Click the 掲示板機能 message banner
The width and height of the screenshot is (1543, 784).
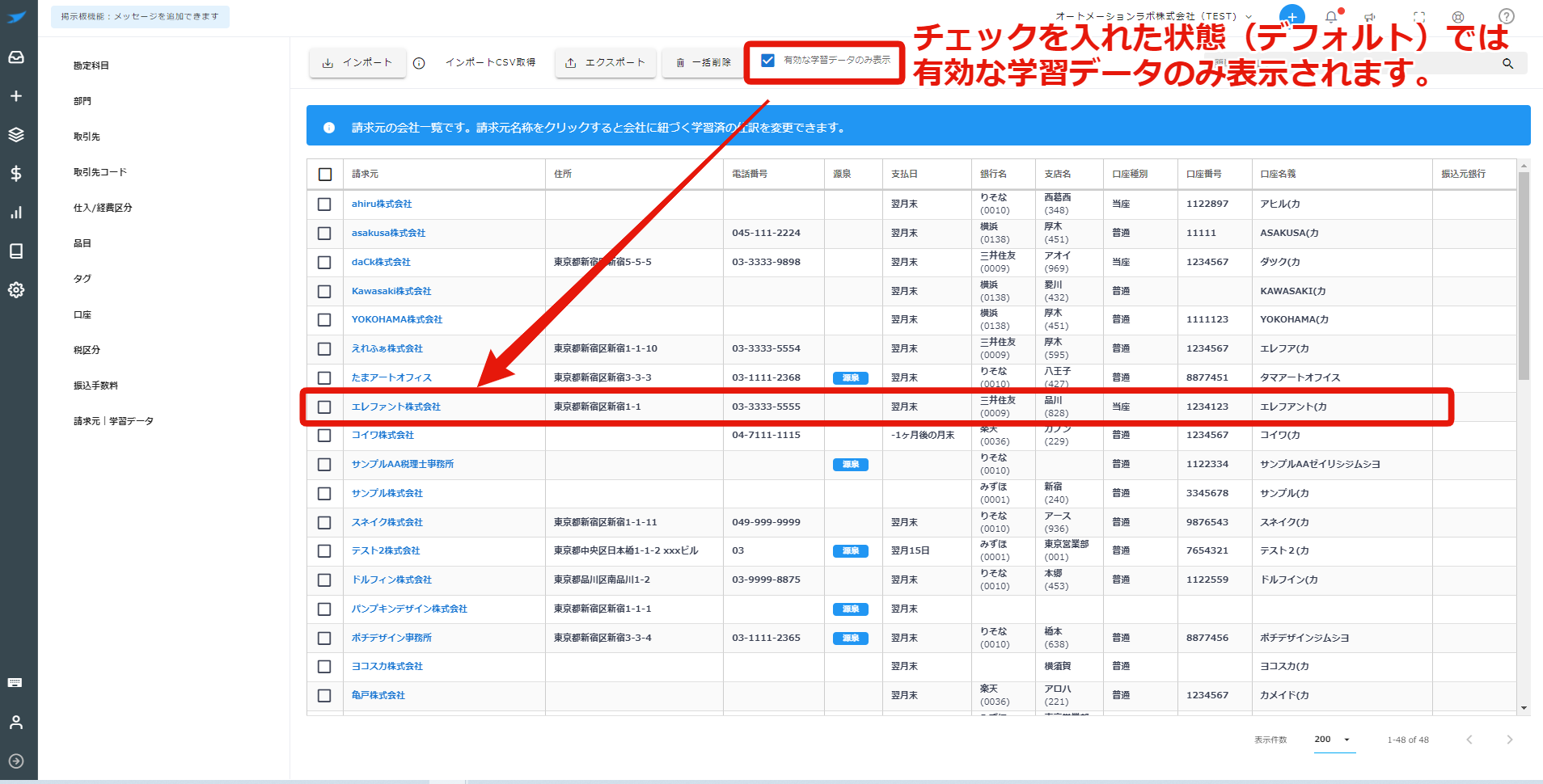(140, 16)
